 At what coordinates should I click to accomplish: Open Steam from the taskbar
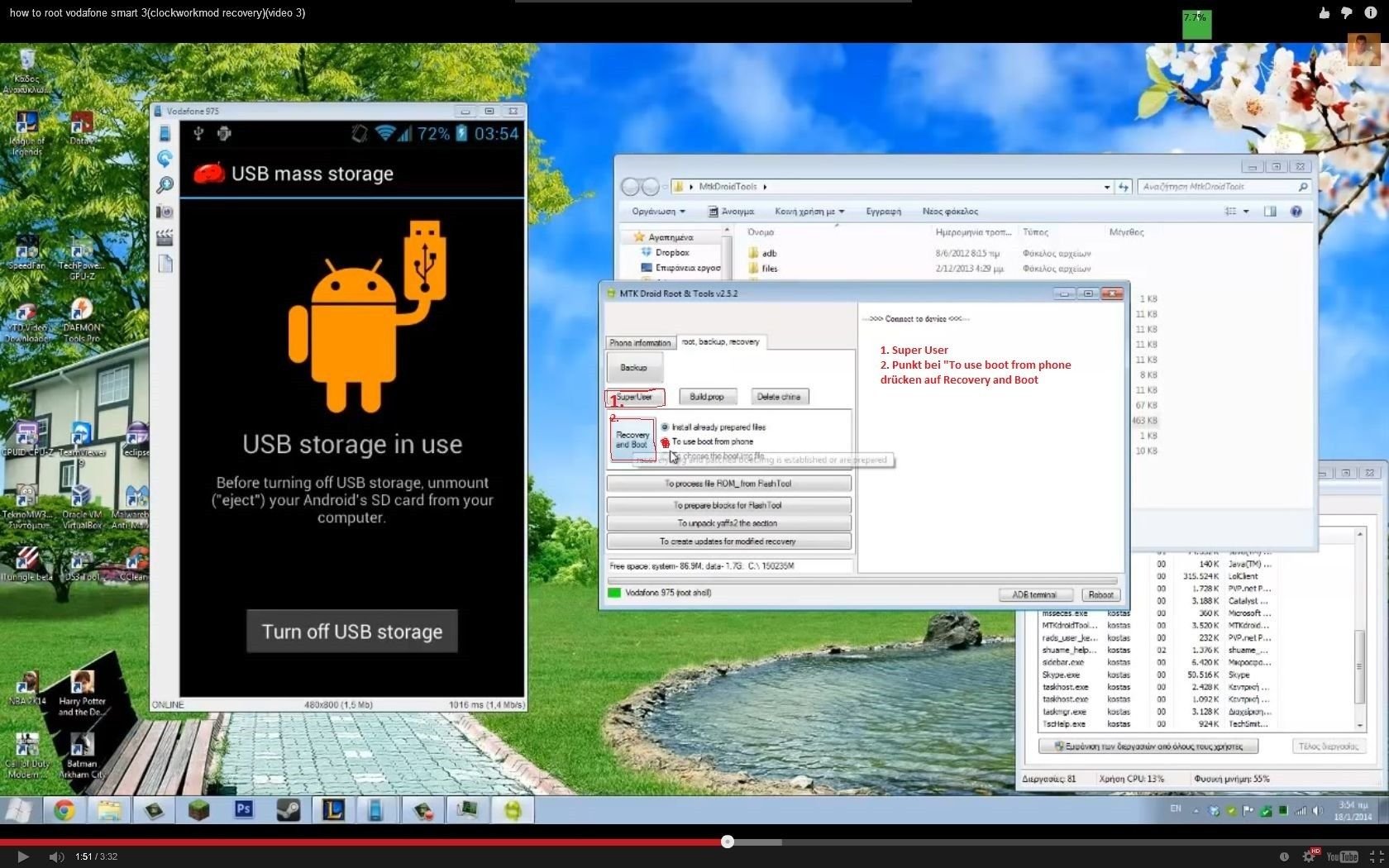288,810
